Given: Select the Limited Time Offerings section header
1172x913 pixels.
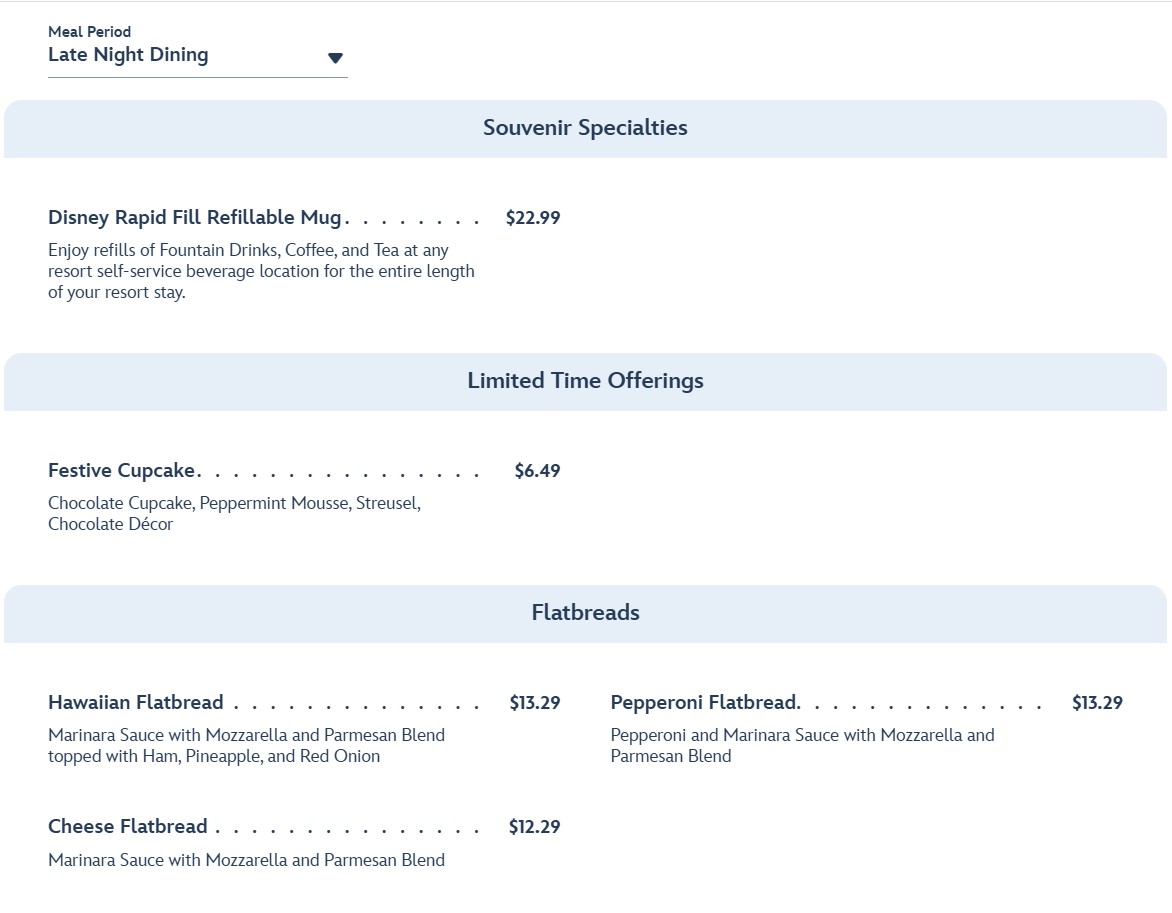Looking at the screenshot, I should coord(585,381).
